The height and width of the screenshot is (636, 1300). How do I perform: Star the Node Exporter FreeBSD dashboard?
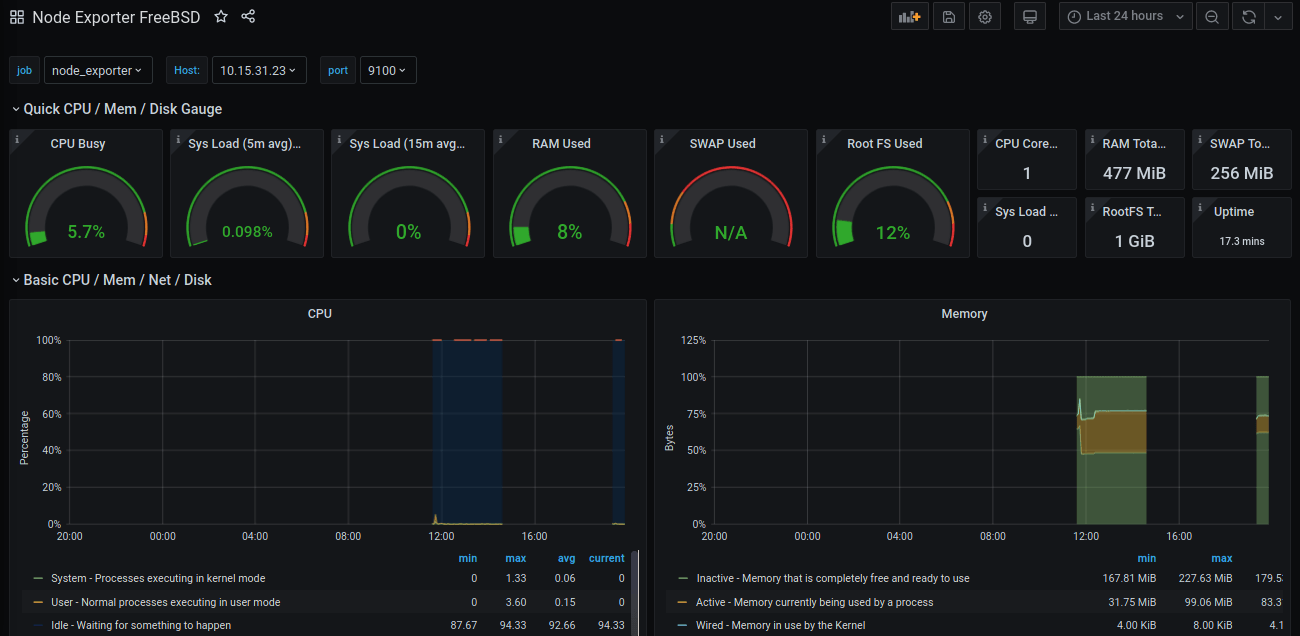221,17
